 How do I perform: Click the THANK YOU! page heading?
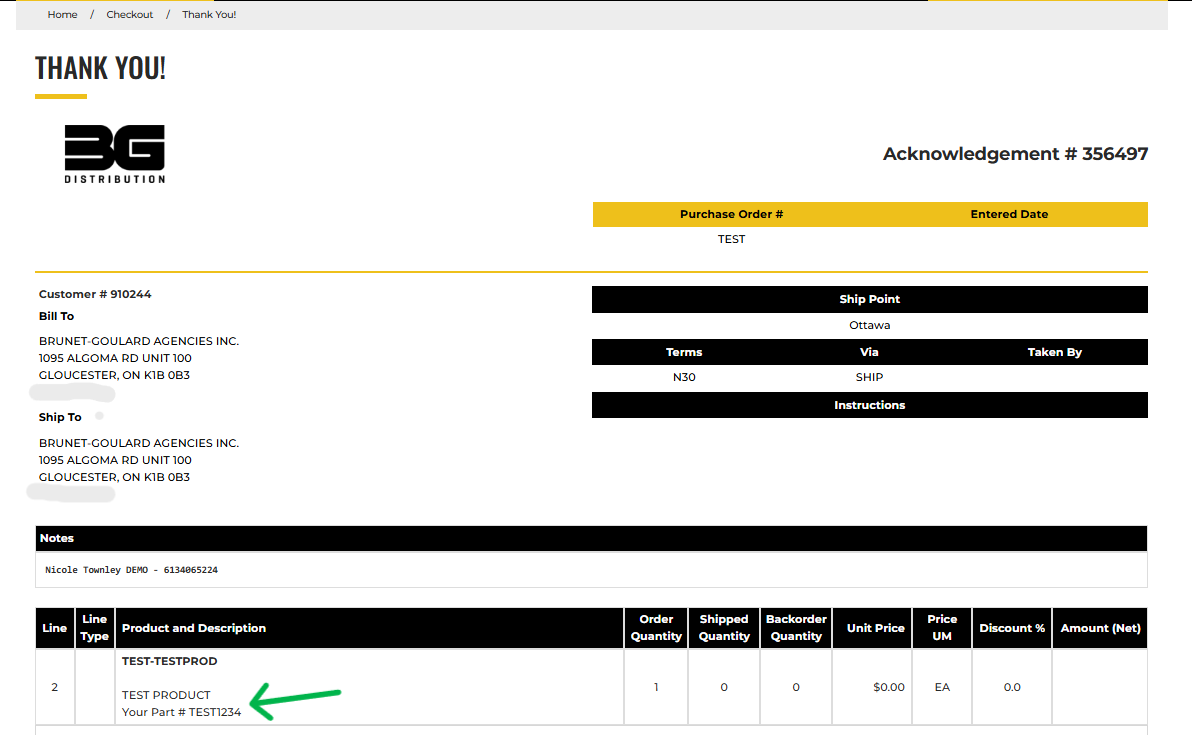pyautogui.click(x=100, y=68)
